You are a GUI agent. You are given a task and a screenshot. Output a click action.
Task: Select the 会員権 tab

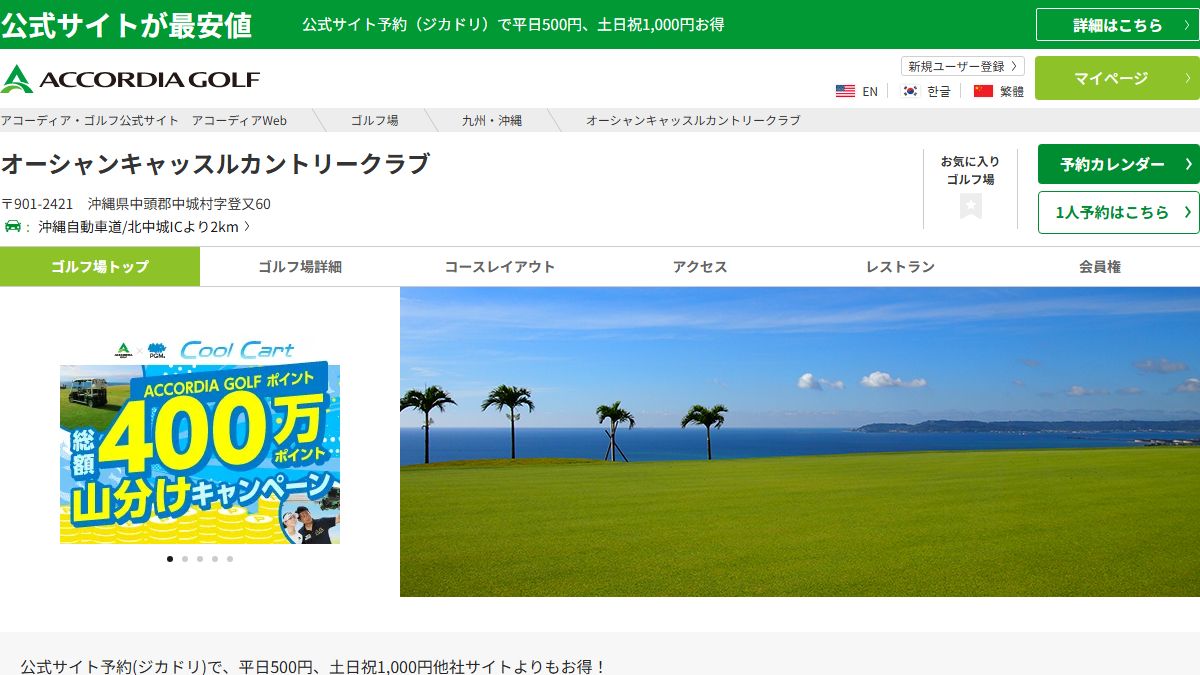click(x=1100, y=266)
